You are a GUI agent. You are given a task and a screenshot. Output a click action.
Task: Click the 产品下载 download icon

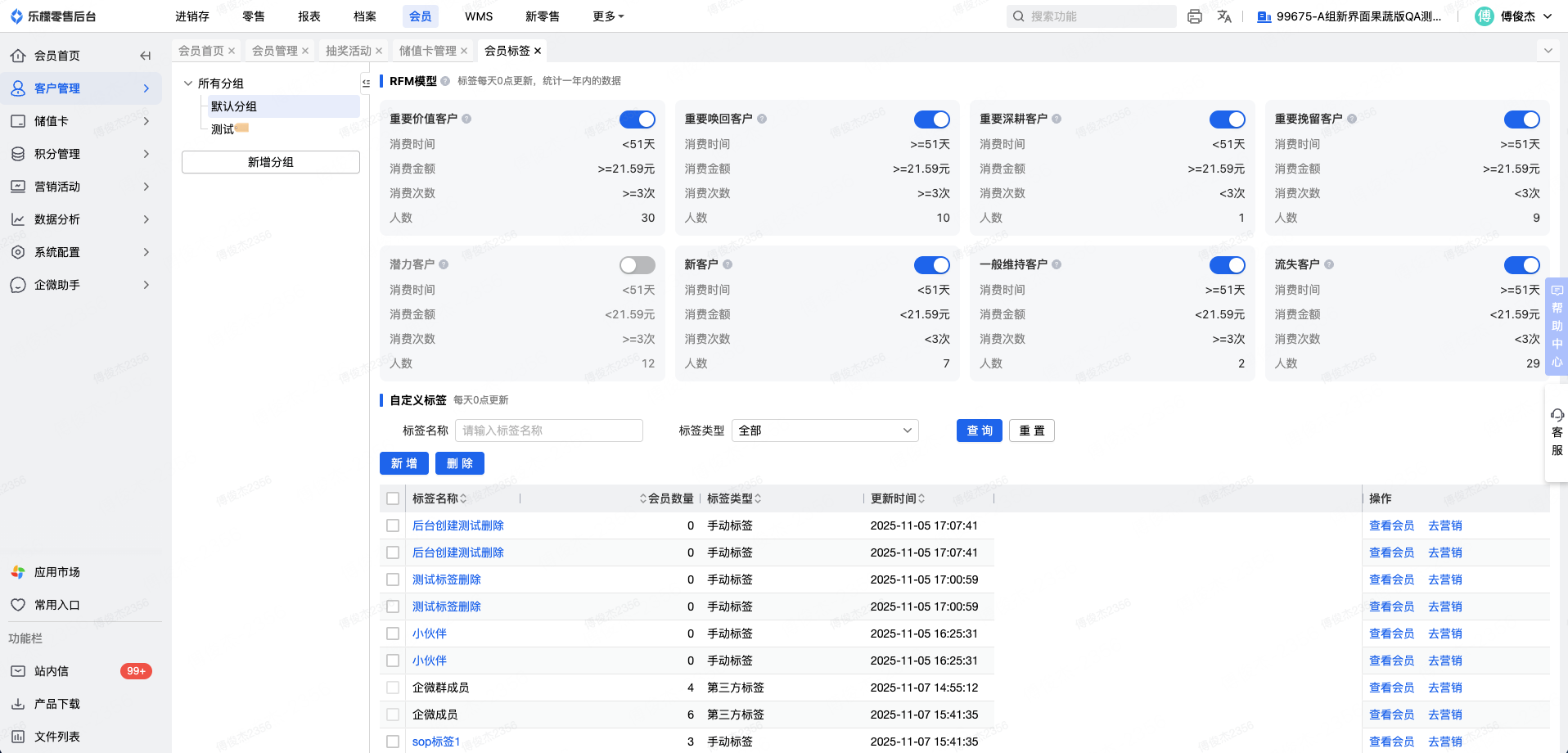click(x=18, y=704)
